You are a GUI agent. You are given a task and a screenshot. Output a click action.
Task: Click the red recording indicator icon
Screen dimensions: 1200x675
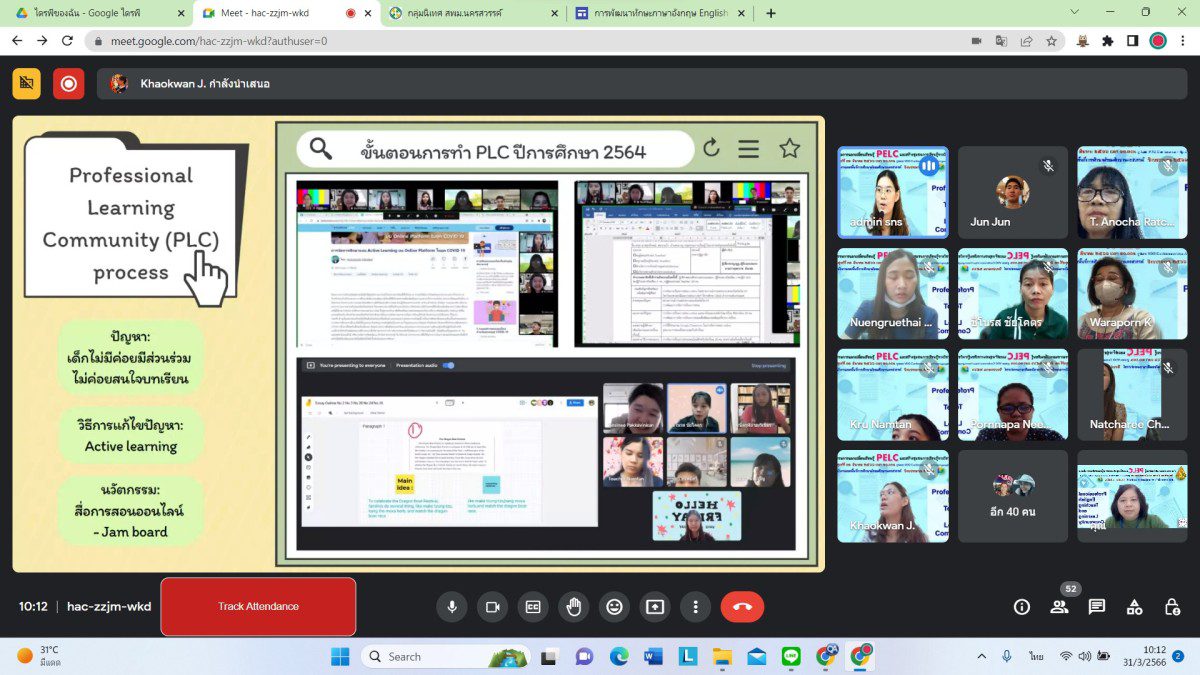click(69, 84)
